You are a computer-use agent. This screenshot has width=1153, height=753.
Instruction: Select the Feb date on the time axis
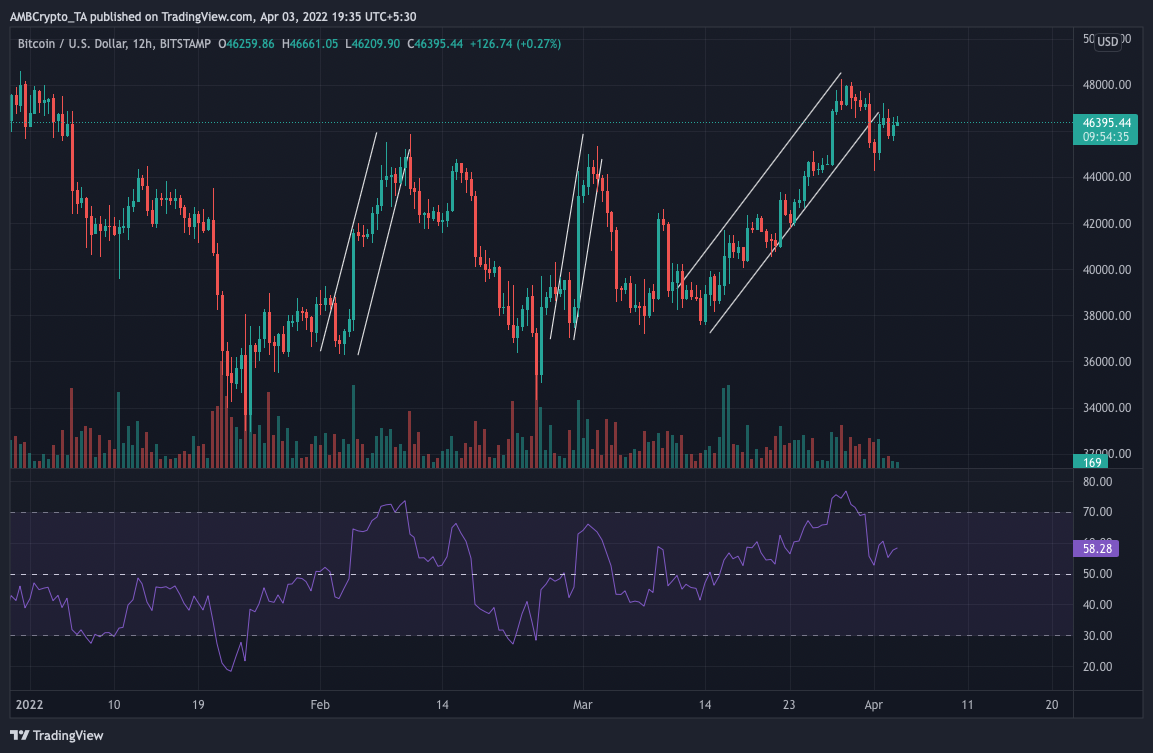(x=320, y=704)
